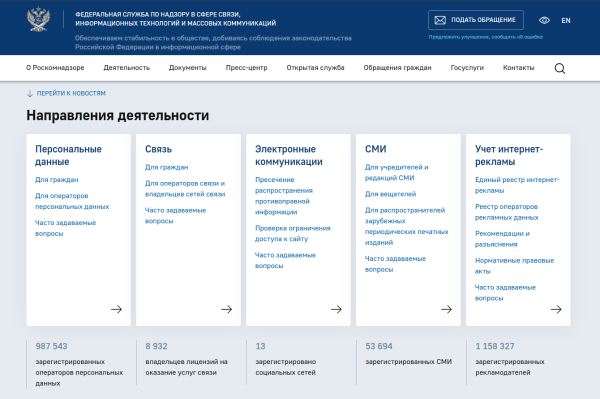Open the Связь card heading
This screenshot has width=600, height=399.
tap(158, 149)
